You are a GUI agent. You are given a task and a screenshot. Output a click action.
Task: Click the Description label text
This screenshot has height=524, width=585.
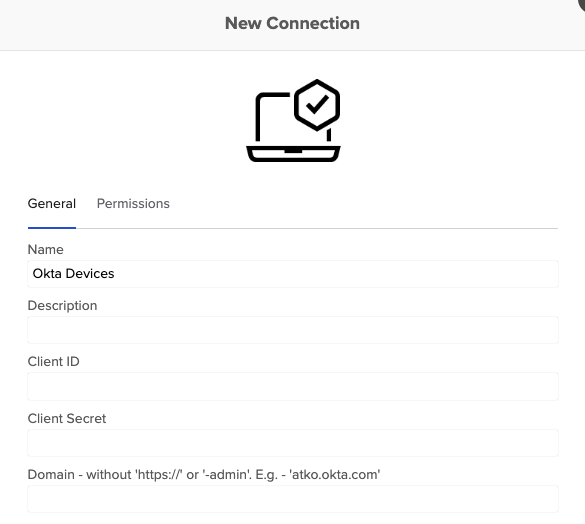(62, 306)
